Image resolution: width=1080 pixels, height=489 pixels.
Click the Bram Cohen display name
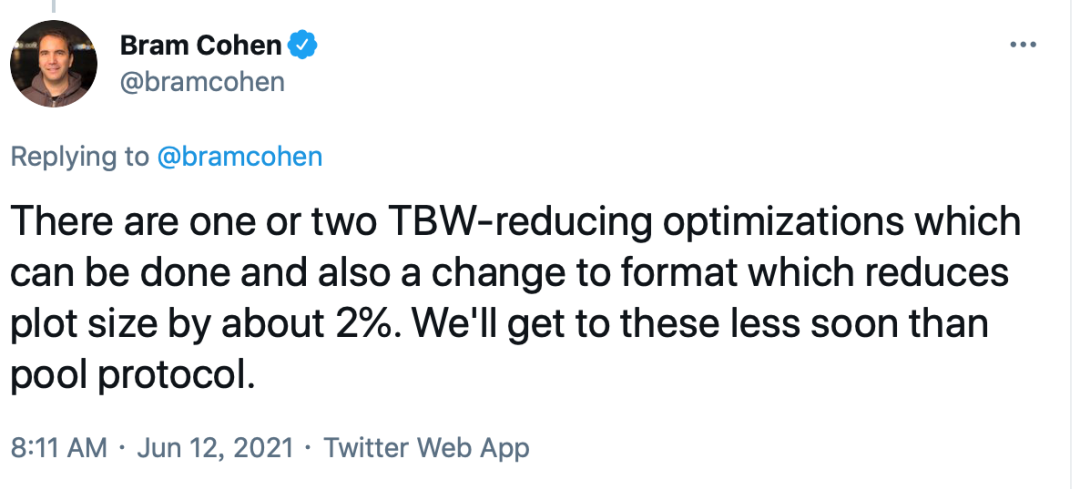pos(200,45)
